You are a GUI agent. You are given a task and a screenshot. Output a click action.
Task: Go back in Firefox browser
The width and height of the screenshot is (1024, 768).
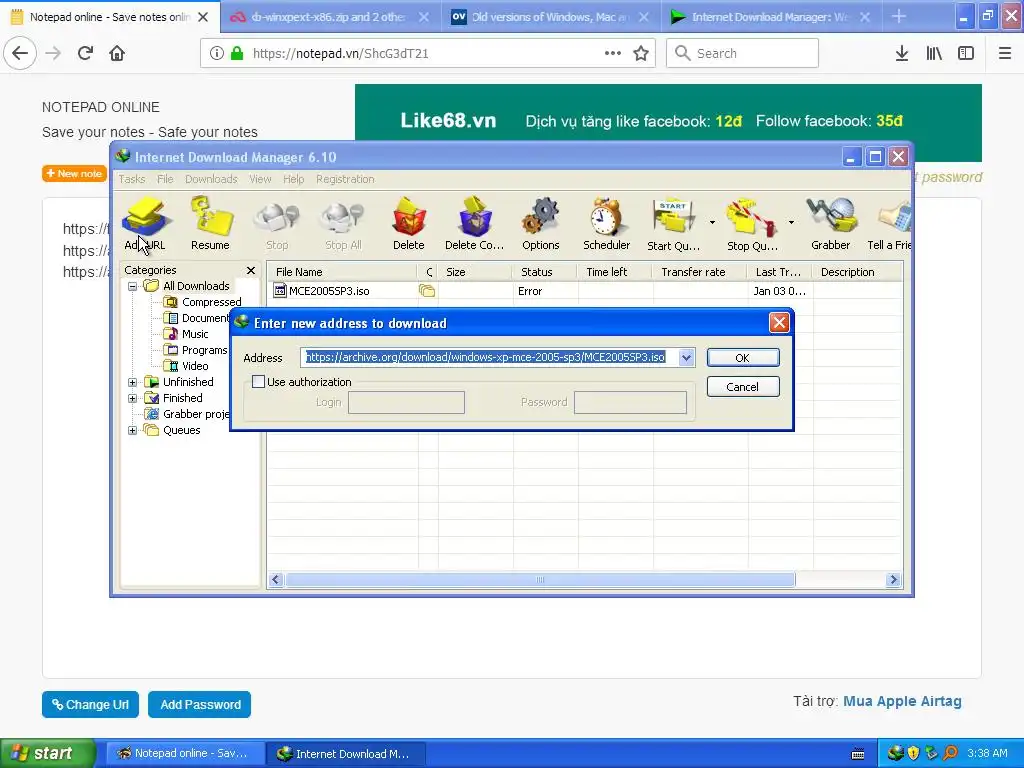point(20,53)
